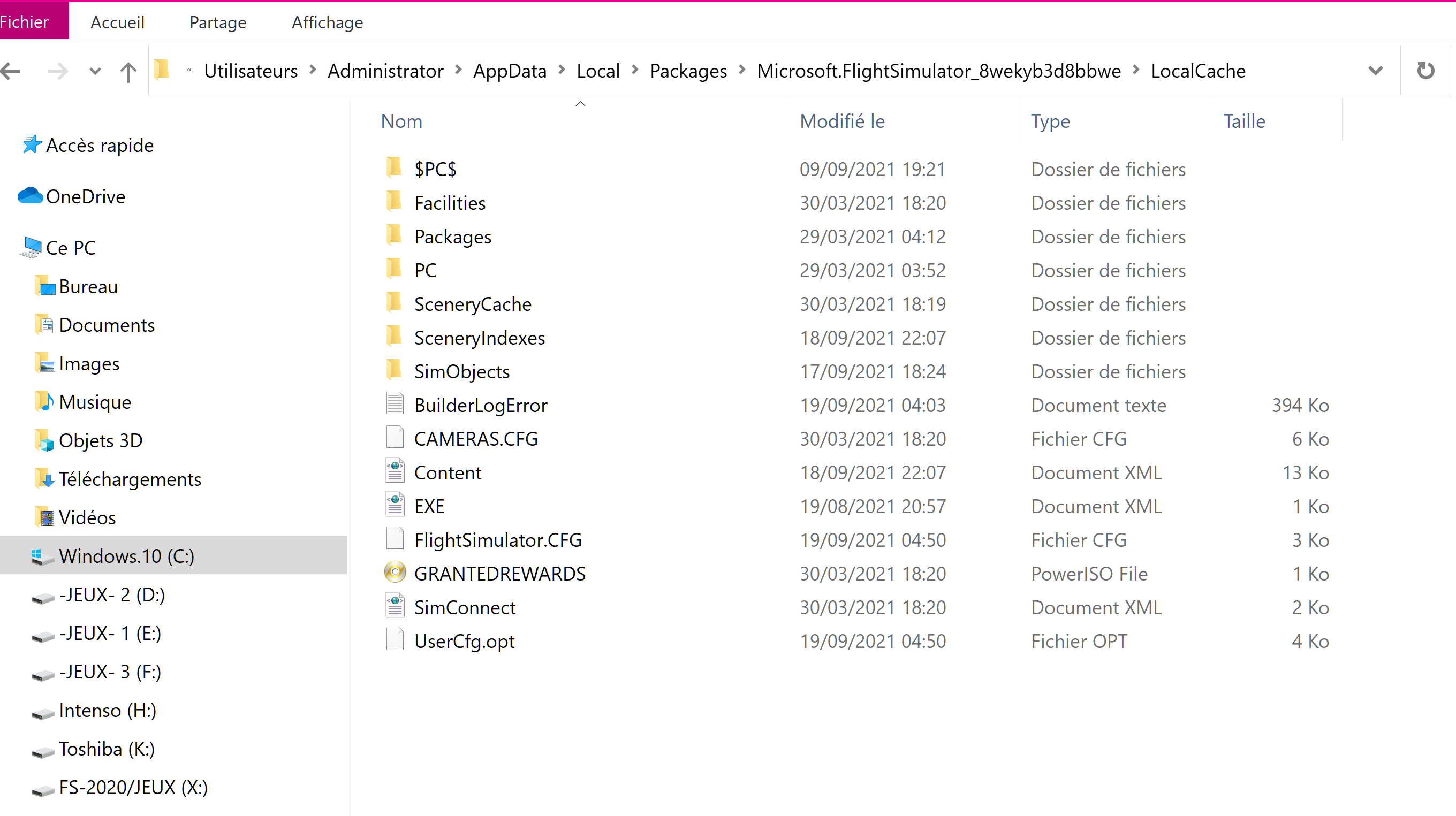
Task: Open the SceneryCache folder
Action: 473,303
